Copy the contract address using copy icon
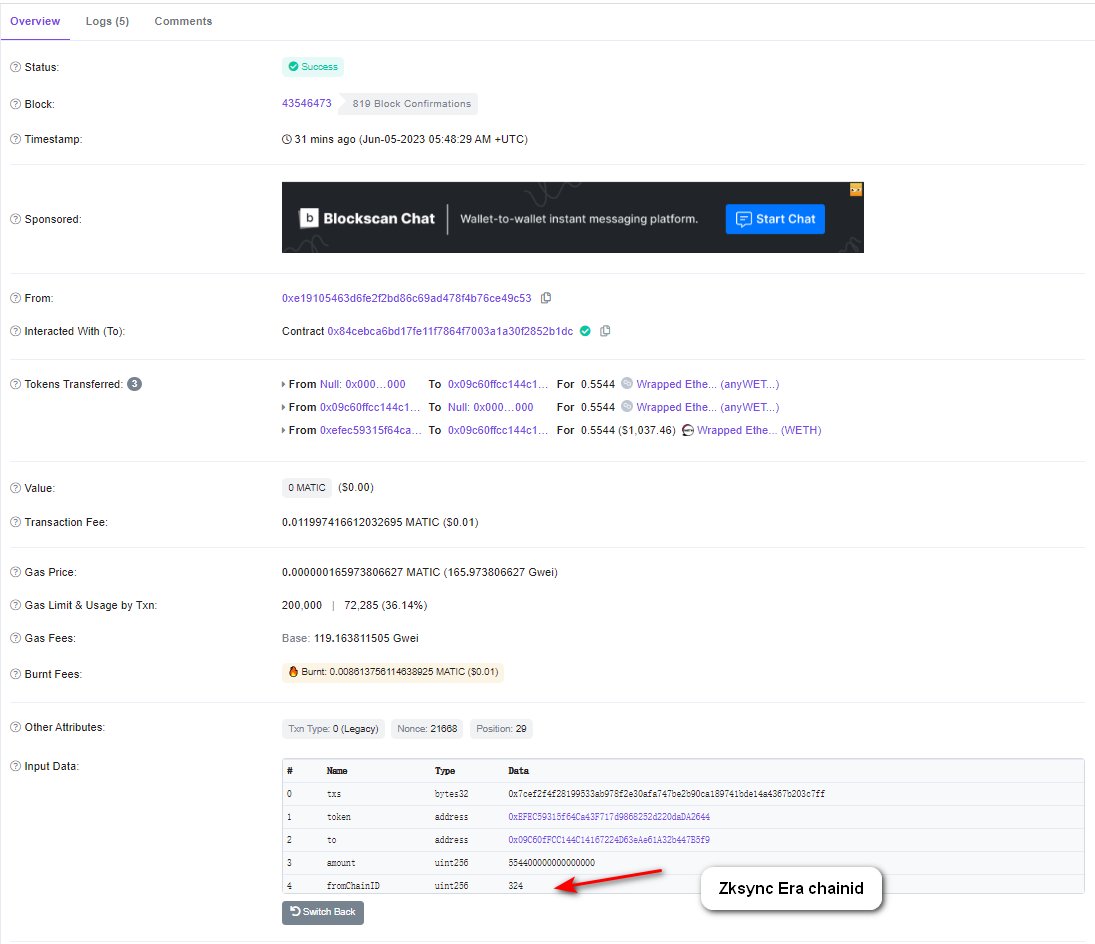The height and width of the screenshot is (944, 1095). point(605,331)
